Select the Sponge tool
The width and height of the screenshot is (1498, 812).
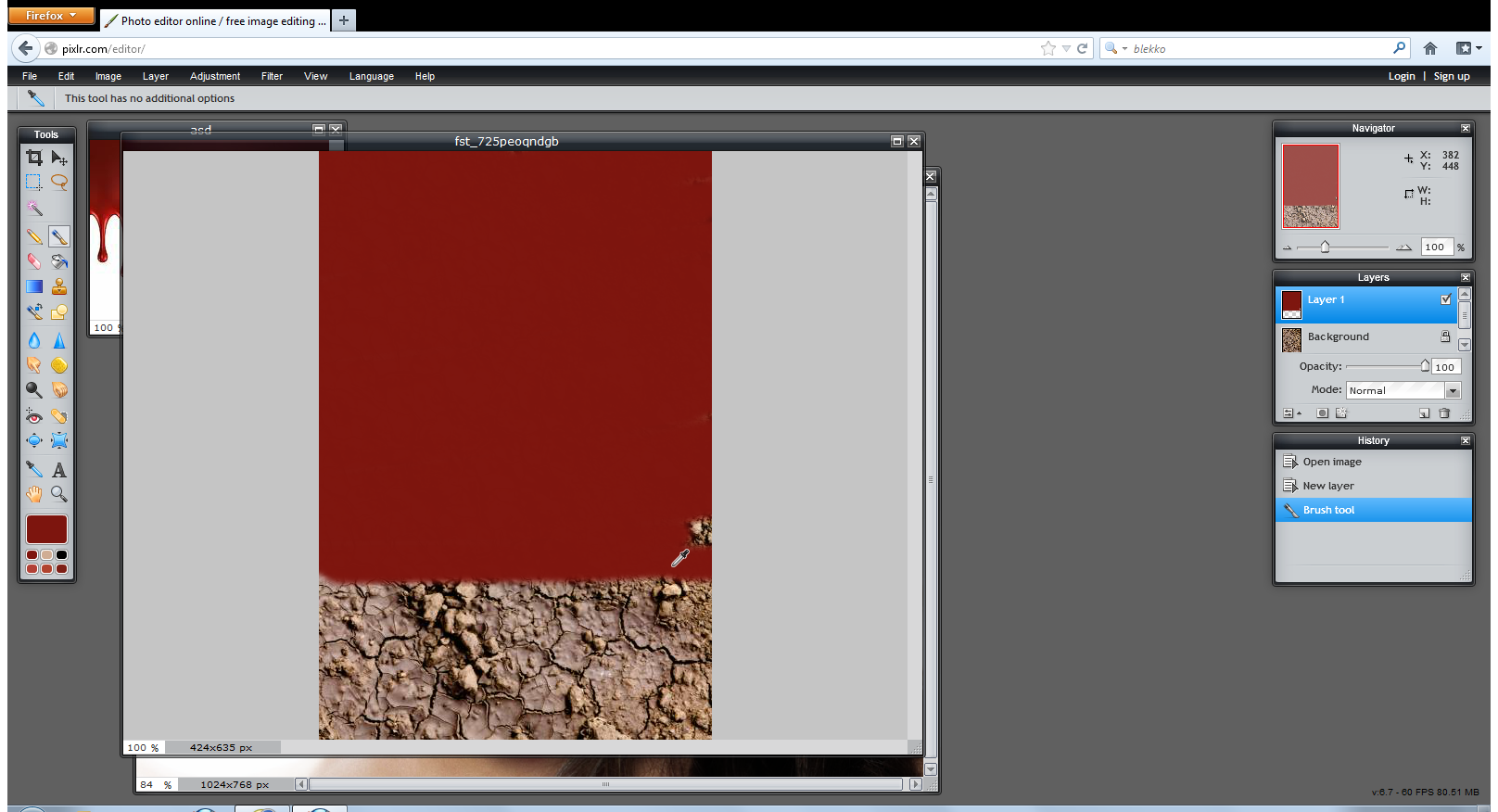click(59, 365)
